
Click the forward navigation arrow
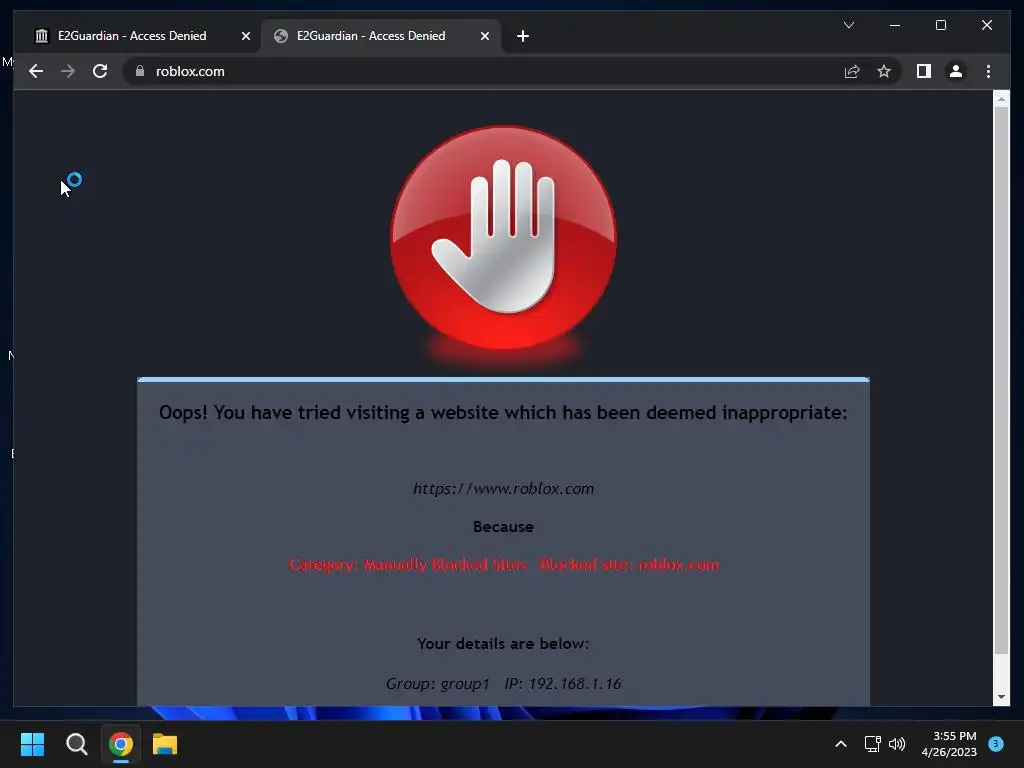68,71
